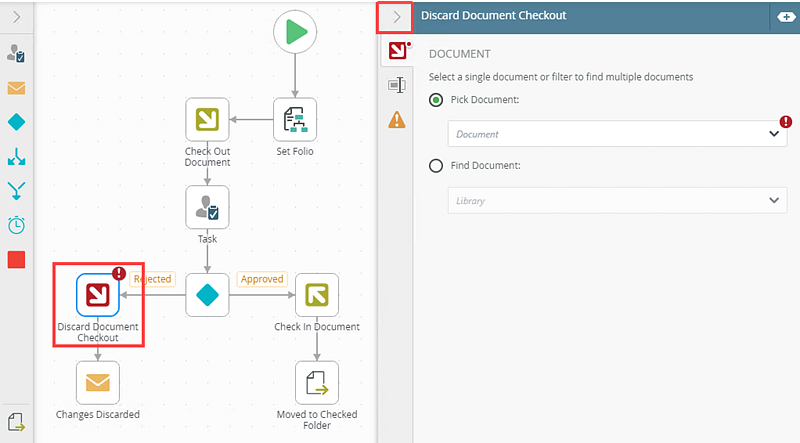Expand the Library dropdown list
Screen dimensions: 800x443
tap(773, 200)
